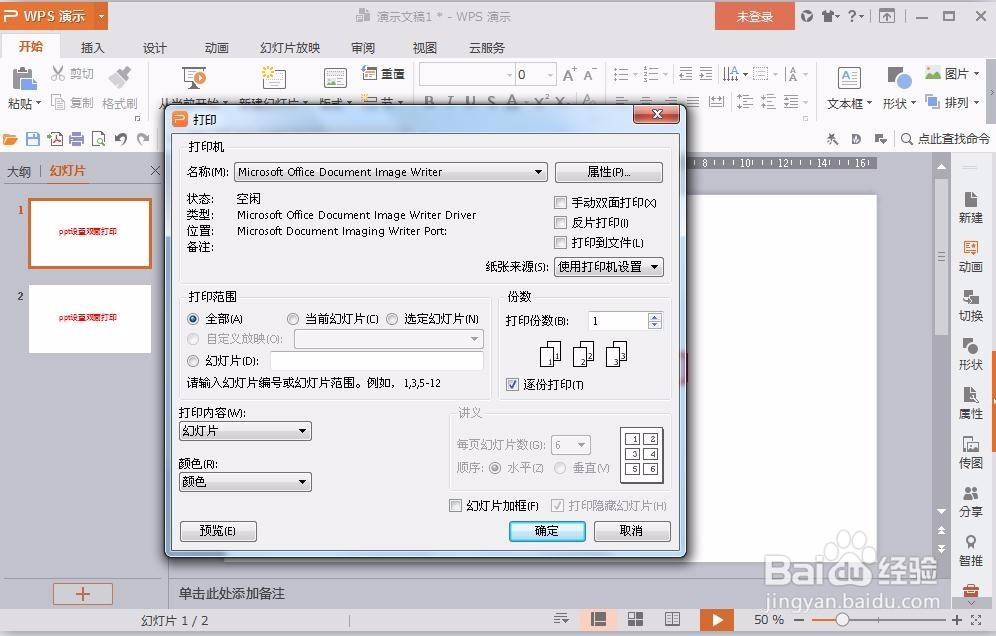Click the zoom slider handle
The width and height of the screenshot is (996, 636).
842,619
